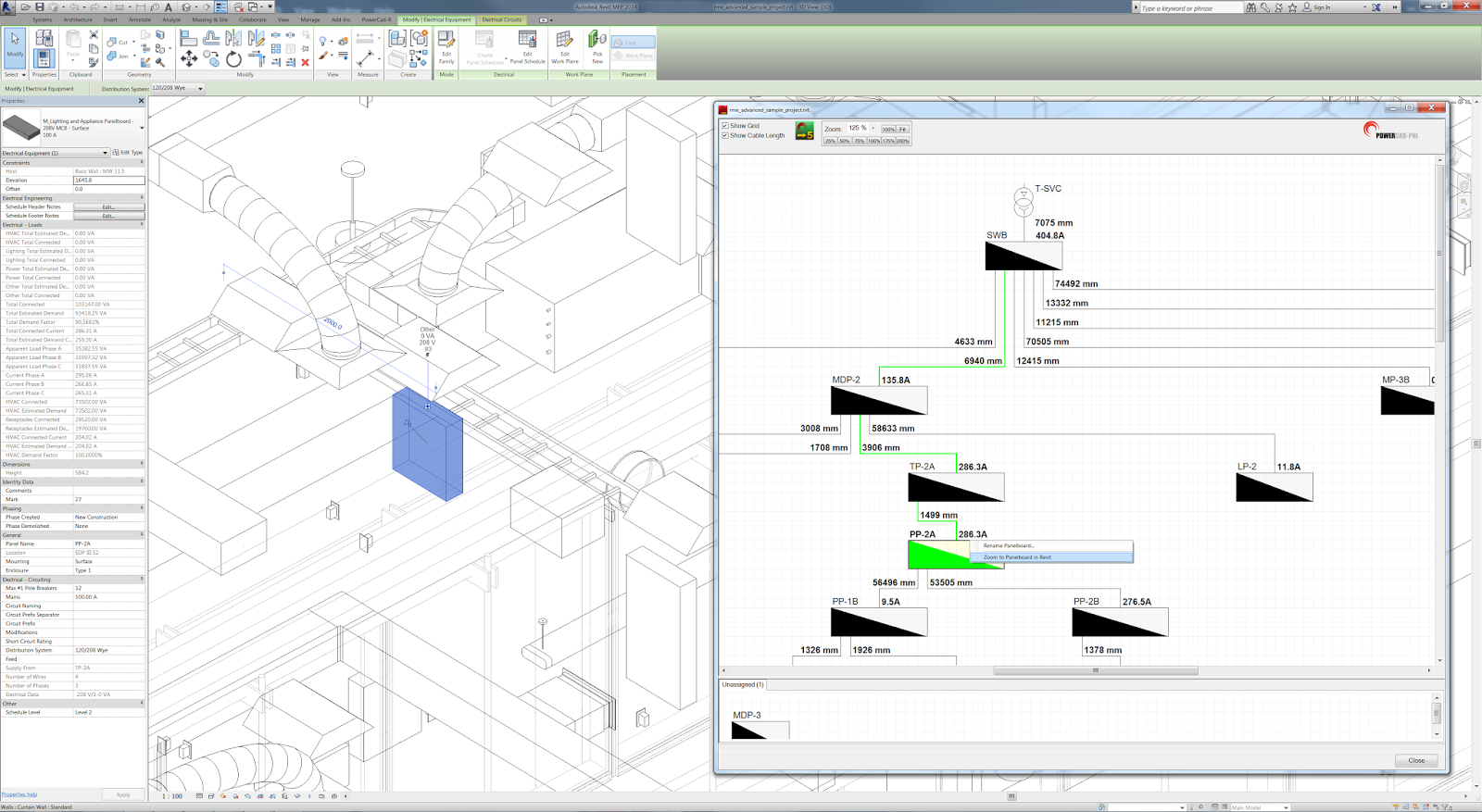Click the Trim/Extend to Corner tool

[257, 59]
